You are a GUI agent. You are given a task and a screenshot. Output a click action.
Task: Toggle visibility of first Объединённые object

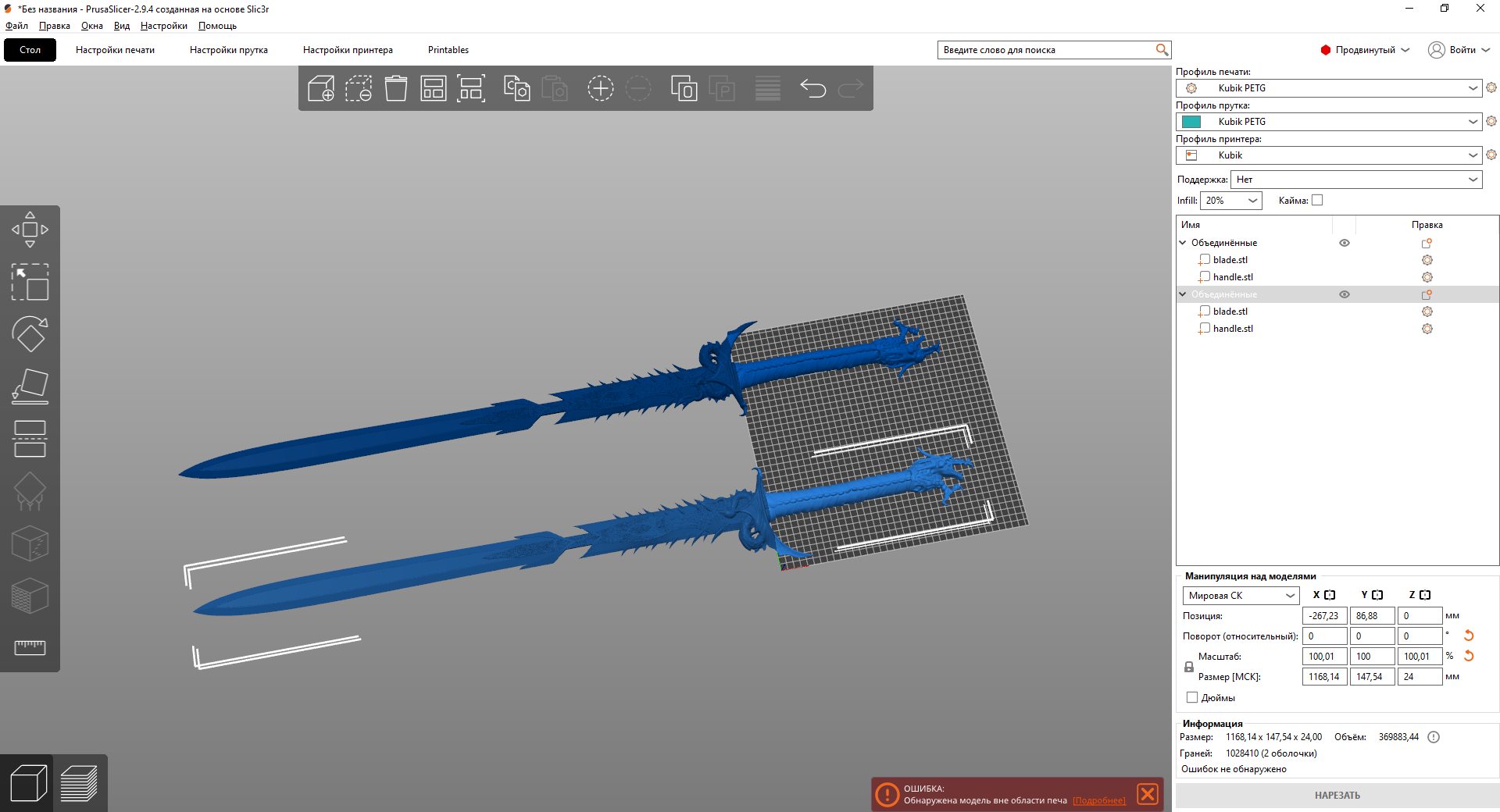(1345, 243)
